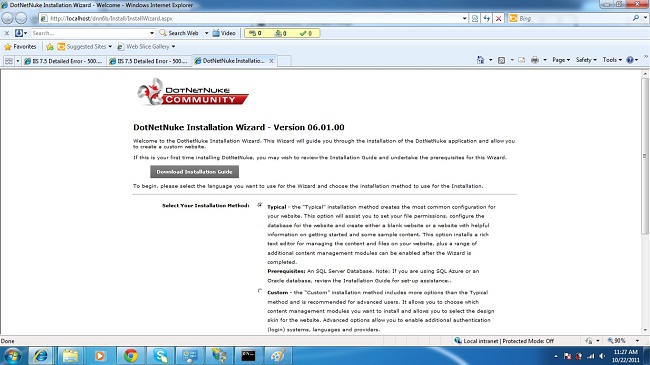Screen dimensions: 650x365
Task: Click the toolbar Search input field
Action: coord(90,33)
